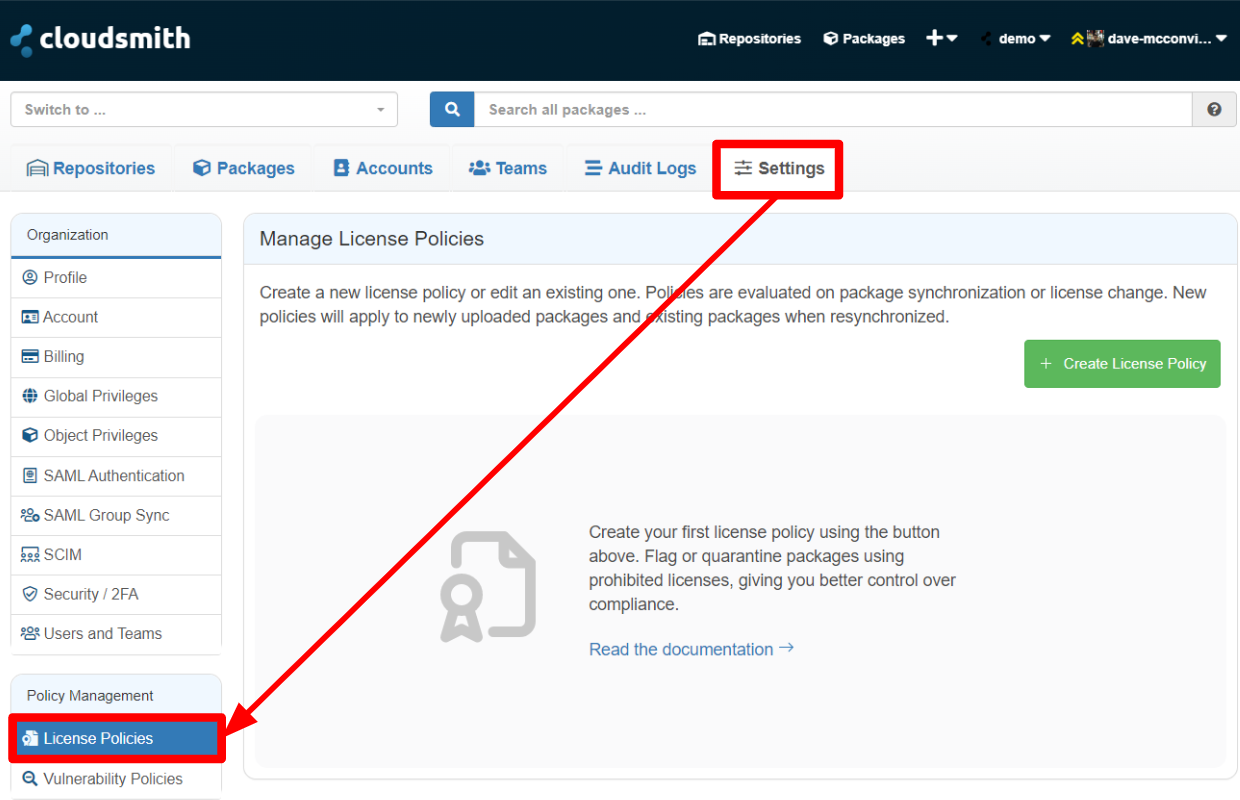Open Users and Teams in the sidebar
1240x800 pixels.
point(116,634)
